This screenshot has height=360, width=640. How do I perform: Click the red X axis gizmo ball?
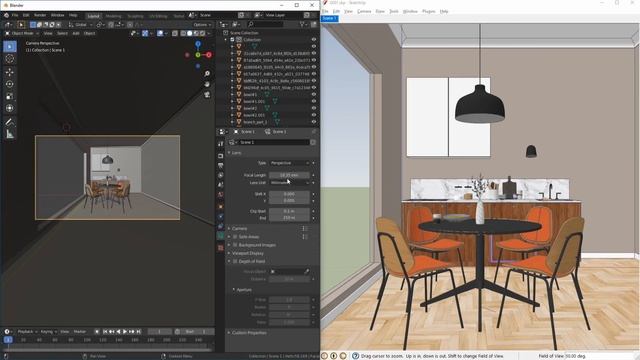pos(209,55)
